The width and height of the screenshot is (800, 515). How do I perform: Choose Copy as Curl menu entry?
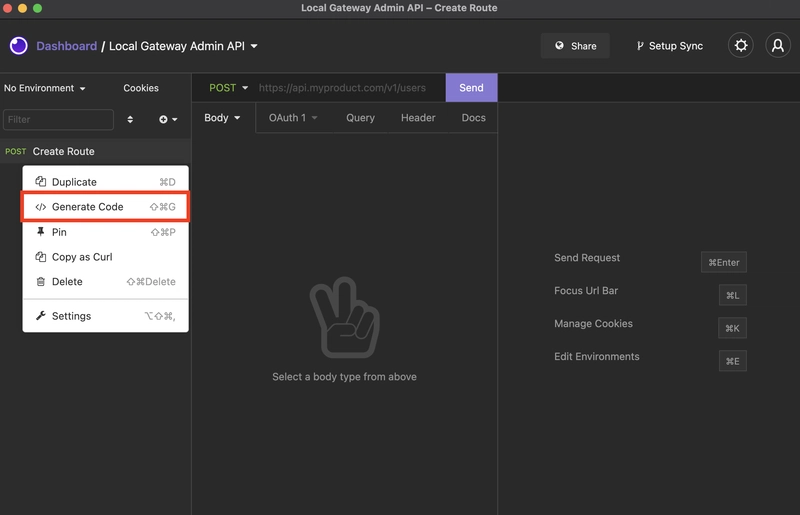106,257
